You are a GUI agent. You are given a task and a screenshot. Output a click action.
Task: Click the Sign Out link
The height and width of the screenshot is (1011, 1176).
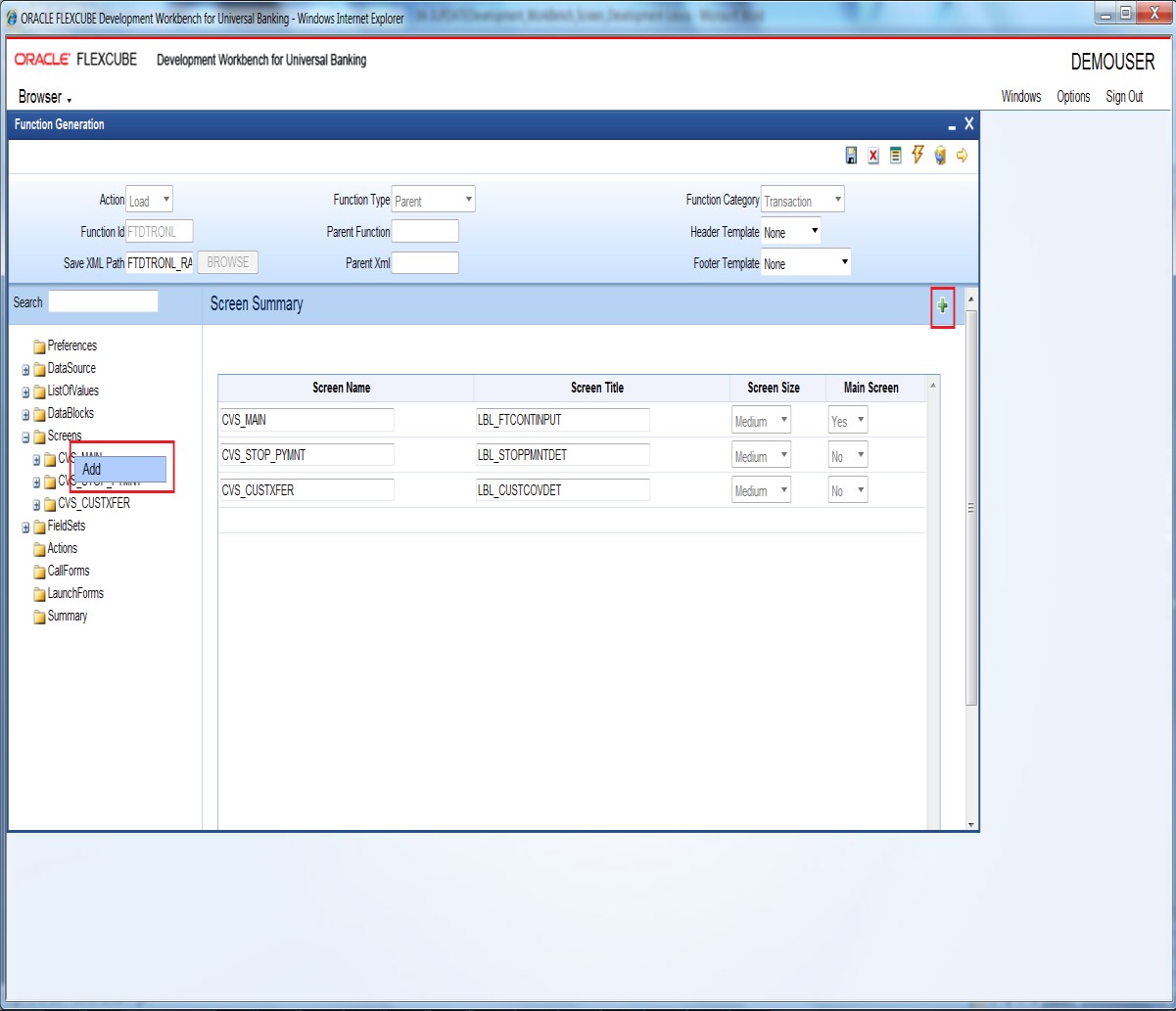[1124, 96]
